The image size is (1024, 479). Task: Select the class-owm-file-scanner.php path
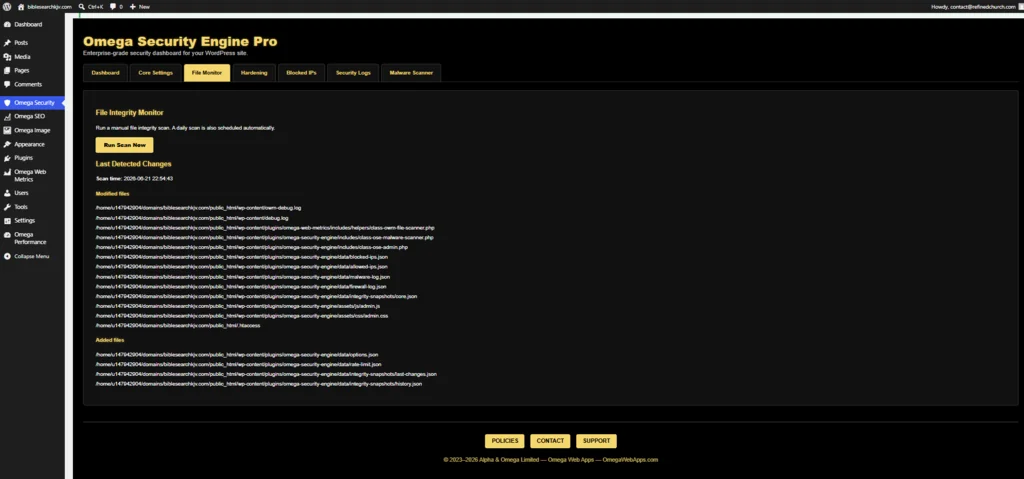(x=265, y=227)
